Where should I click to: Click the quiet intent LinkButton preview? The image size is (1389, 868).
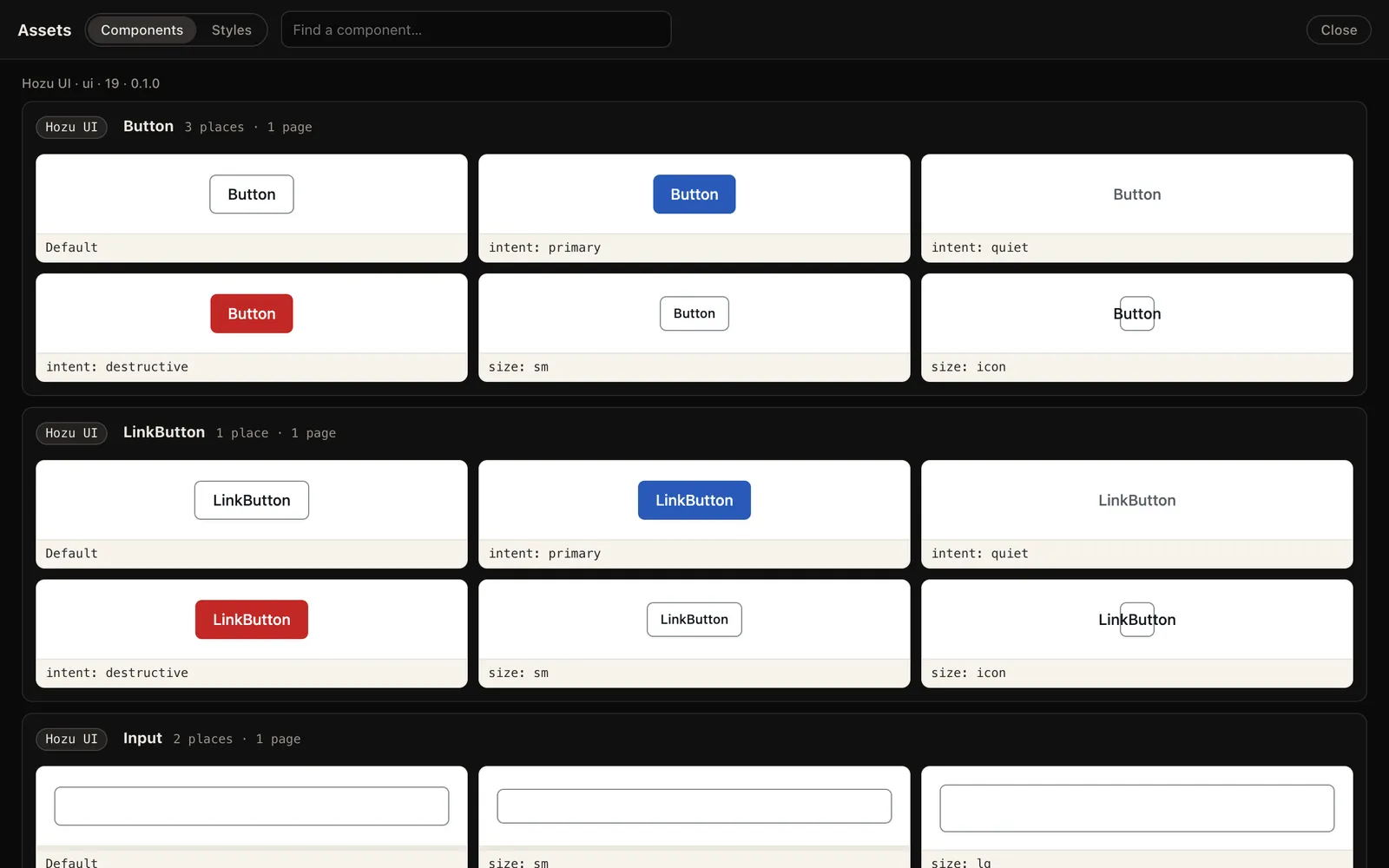click(1137, 500)
